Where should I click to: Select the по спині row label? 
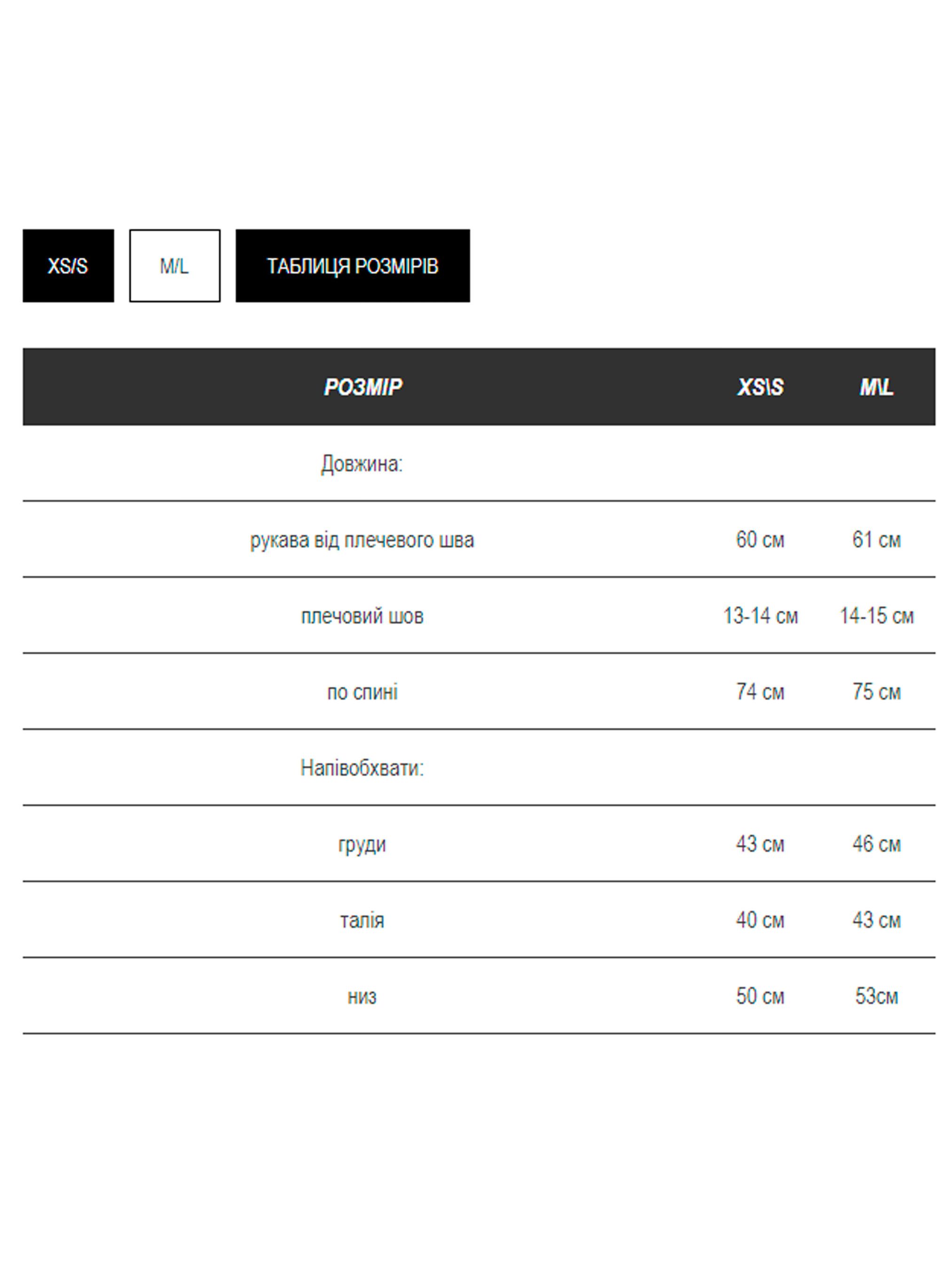(x=362, y=692)
